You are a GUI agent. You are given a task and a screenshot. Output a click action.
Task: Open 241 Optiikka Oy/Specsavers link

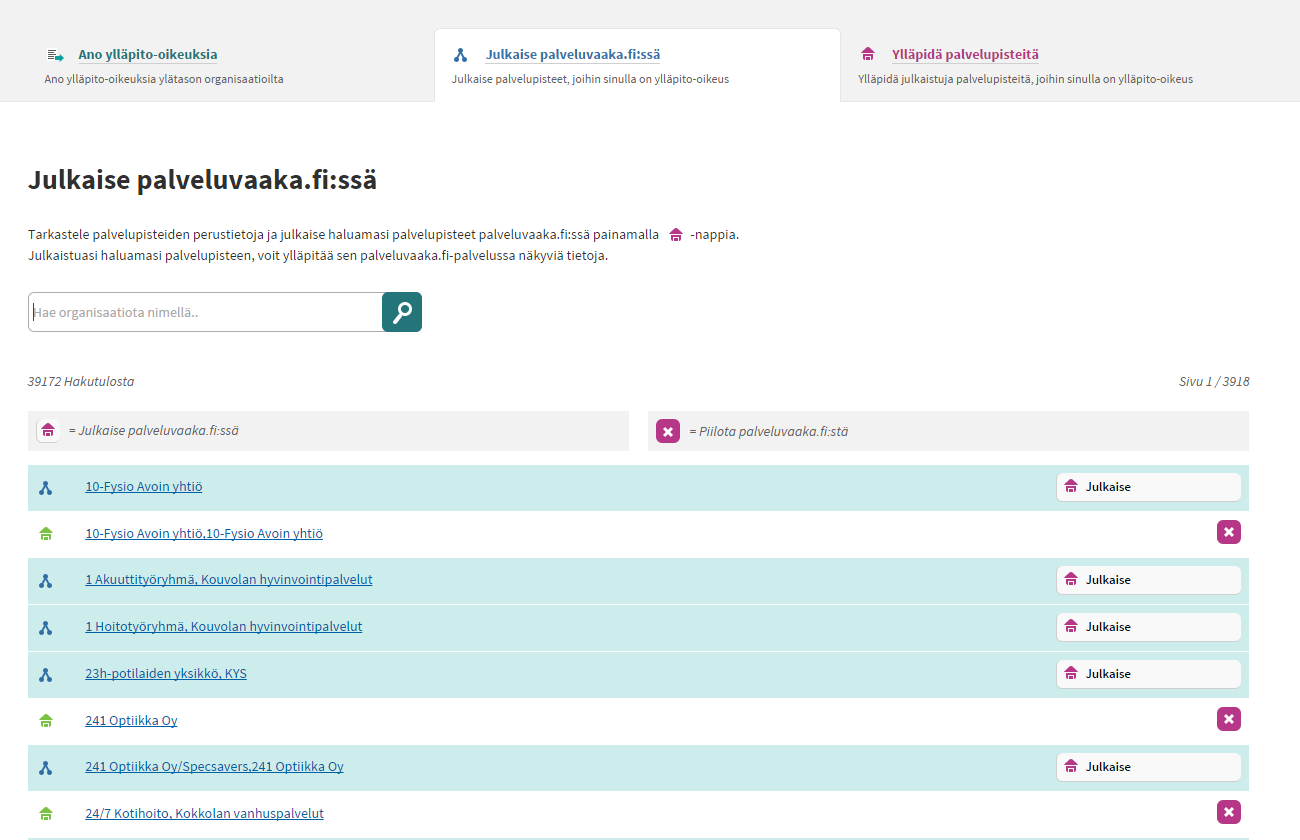coord(214,767)
